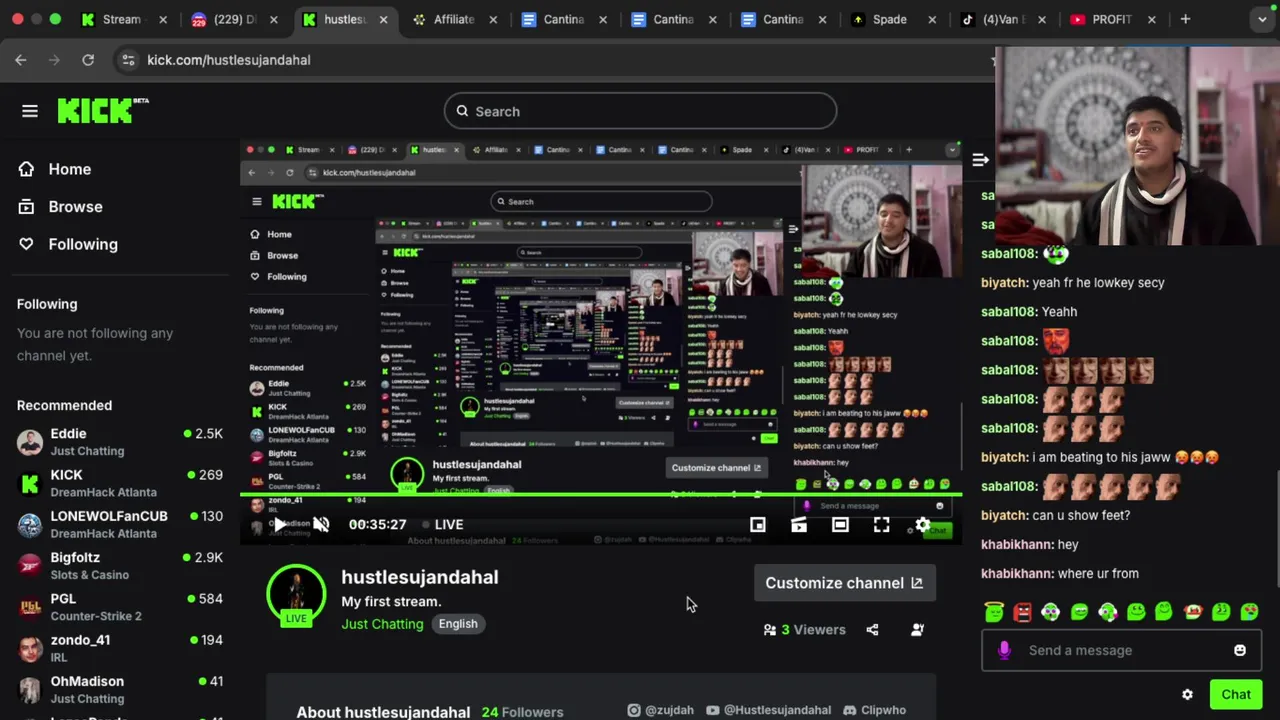Insert the heart-eyes green emote

[x=1249, y=611]
